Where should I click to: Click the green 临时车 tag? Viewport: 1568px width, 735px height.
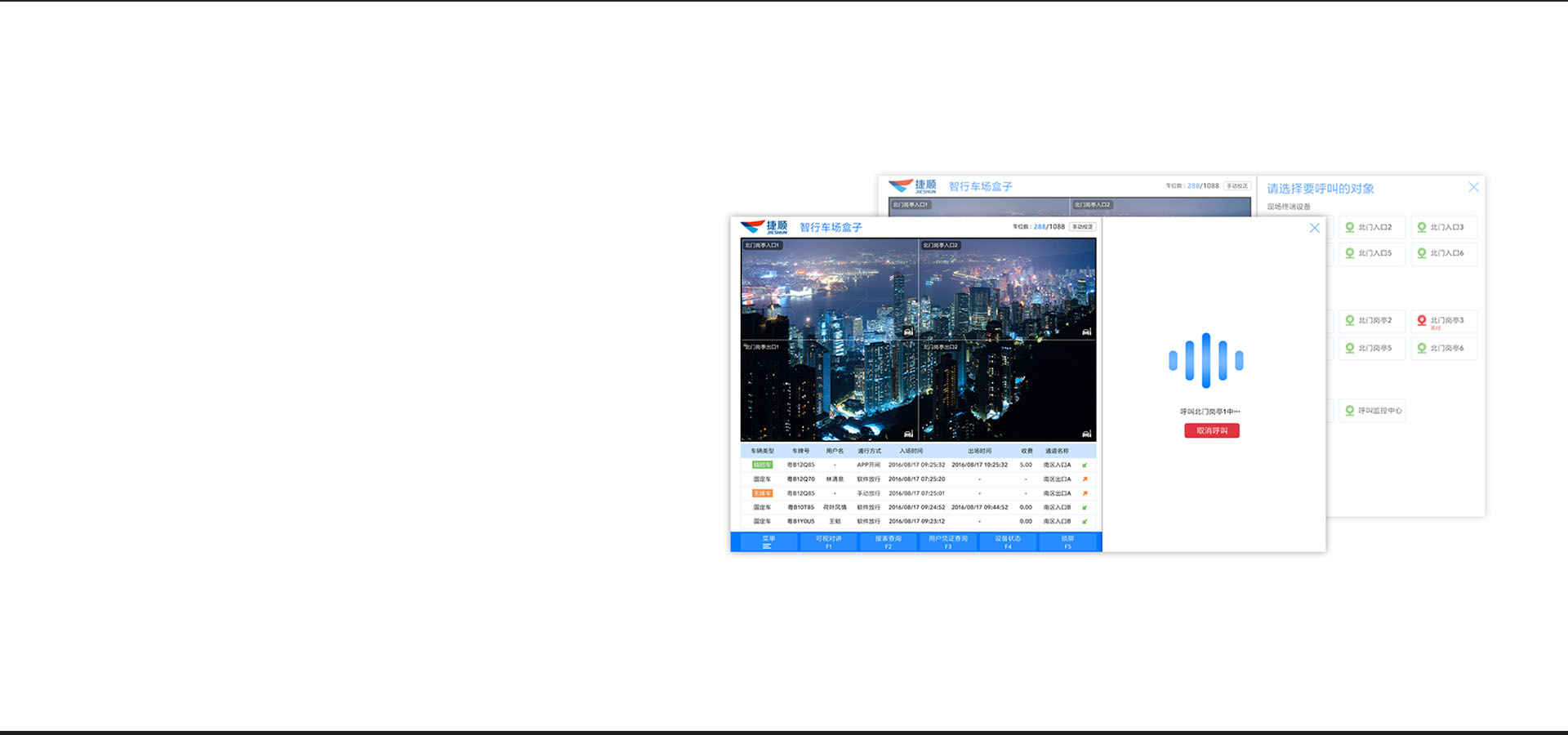point(762,465)
